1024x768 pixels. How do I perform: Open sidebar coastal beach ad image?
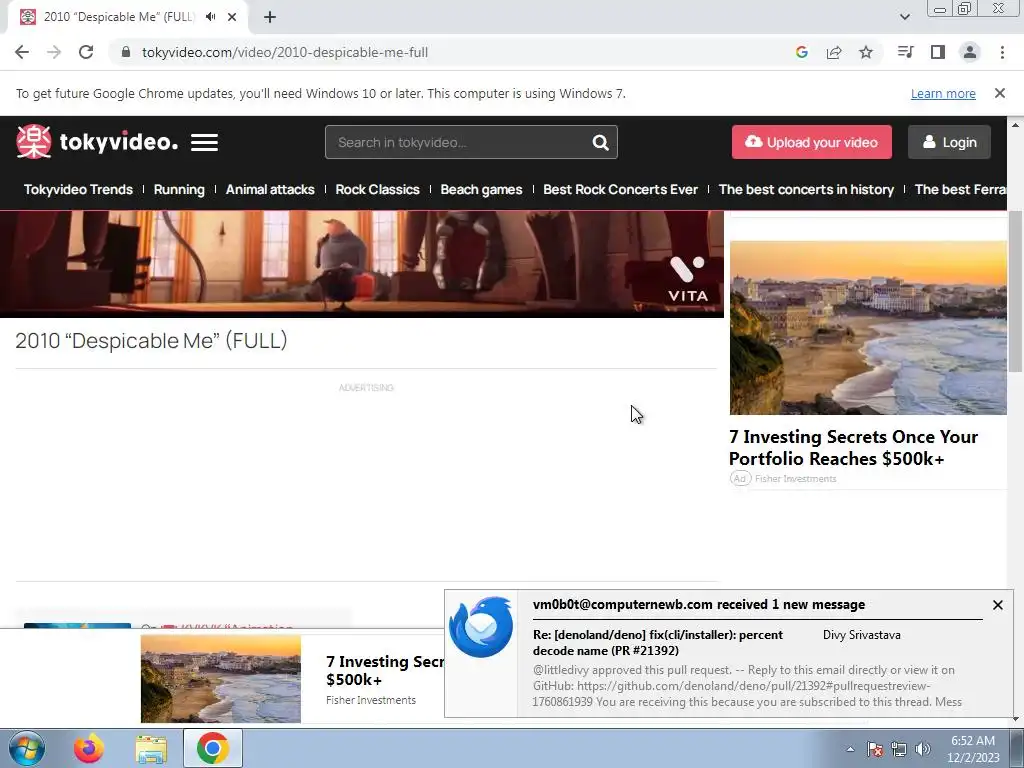tap(868, 327)
